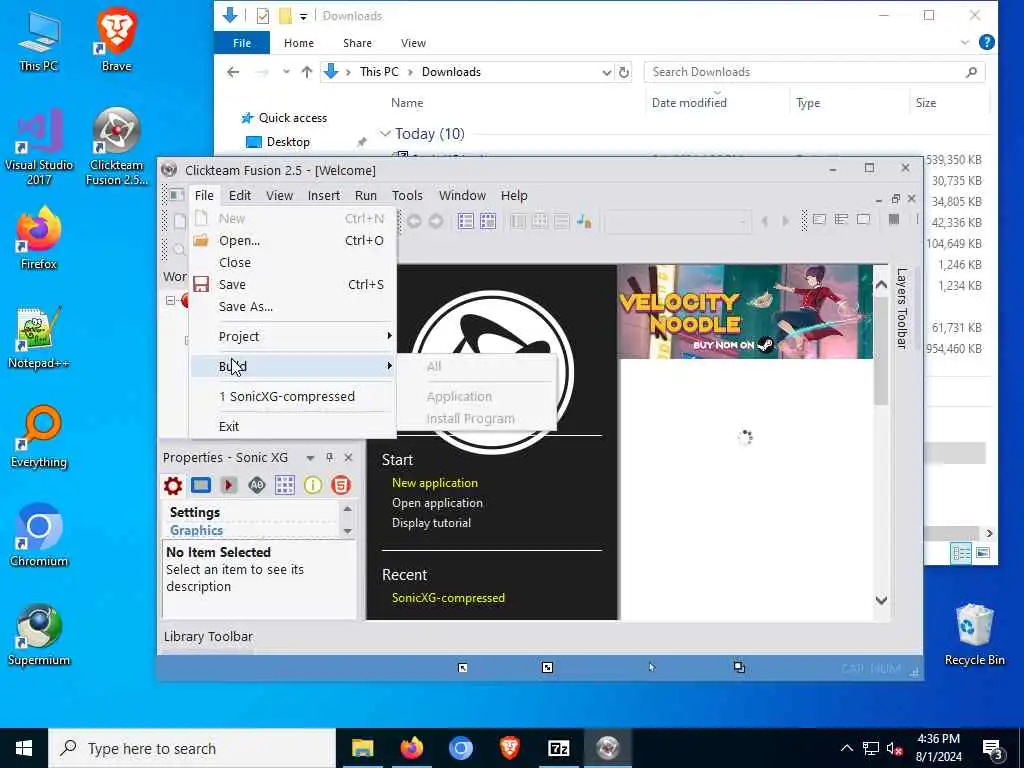Open the HTML5 options tab icon
Screen dimensions: 1024x768
[341, 485]
